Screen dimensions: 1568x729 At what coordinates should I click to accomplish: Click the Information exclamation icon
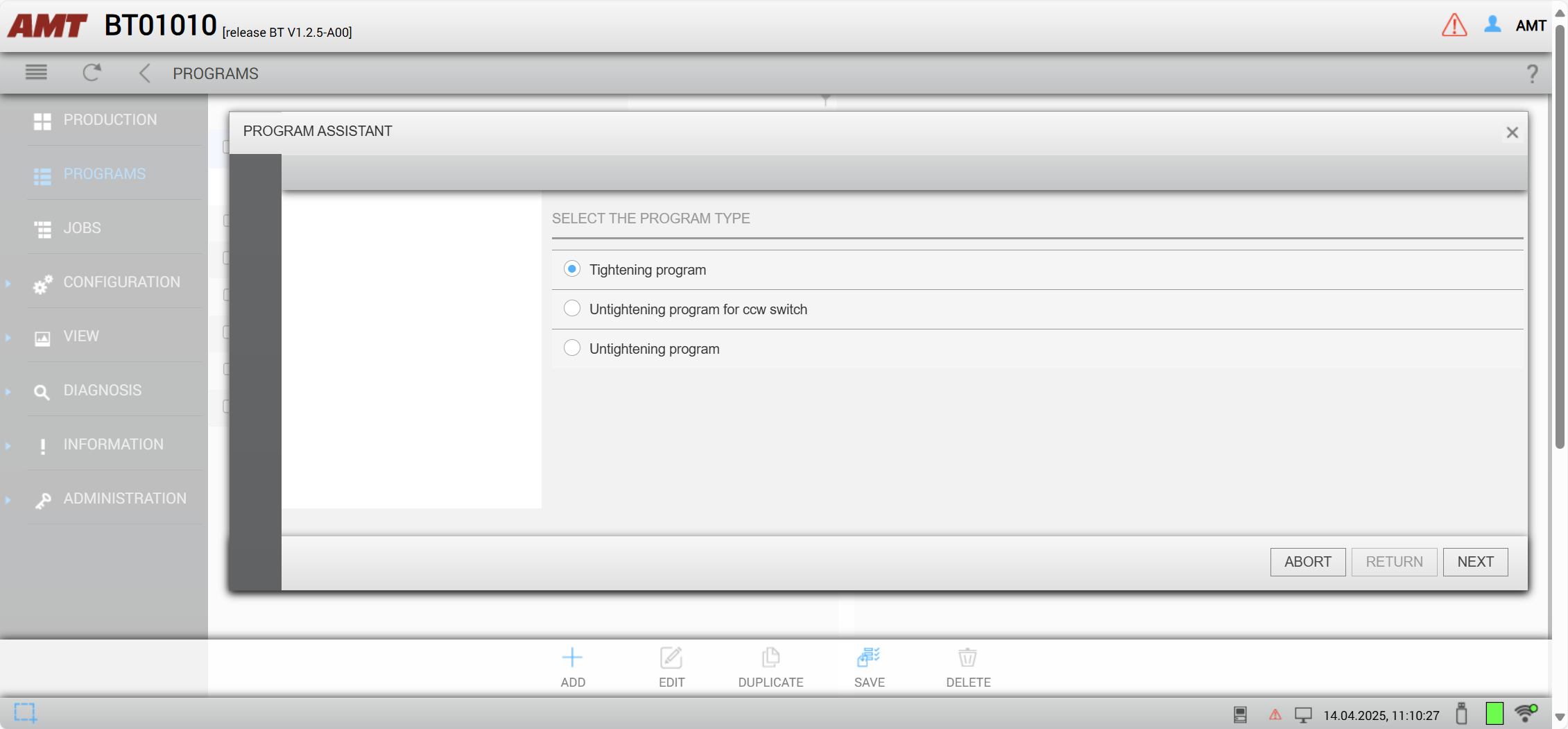tap(43, 446)
